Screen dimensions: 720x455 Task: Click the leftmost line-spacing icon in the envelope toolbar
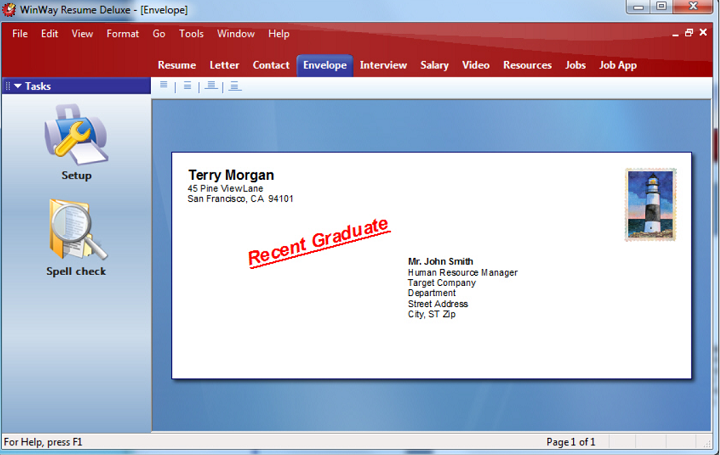164,86
